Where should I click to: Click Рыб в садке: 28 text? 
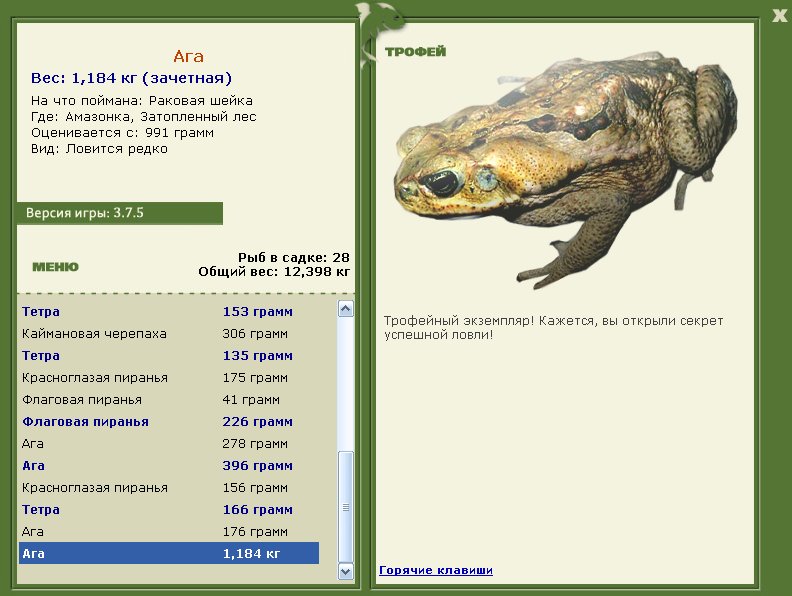pos(294,258)
